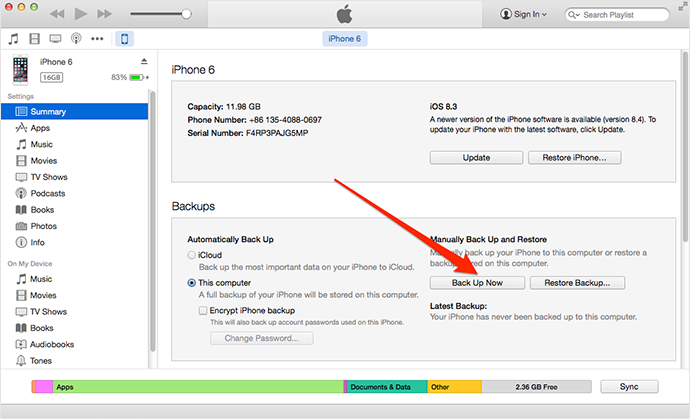
Task: Open the Sign In account dropdown
Action: (x=524, y=14)
